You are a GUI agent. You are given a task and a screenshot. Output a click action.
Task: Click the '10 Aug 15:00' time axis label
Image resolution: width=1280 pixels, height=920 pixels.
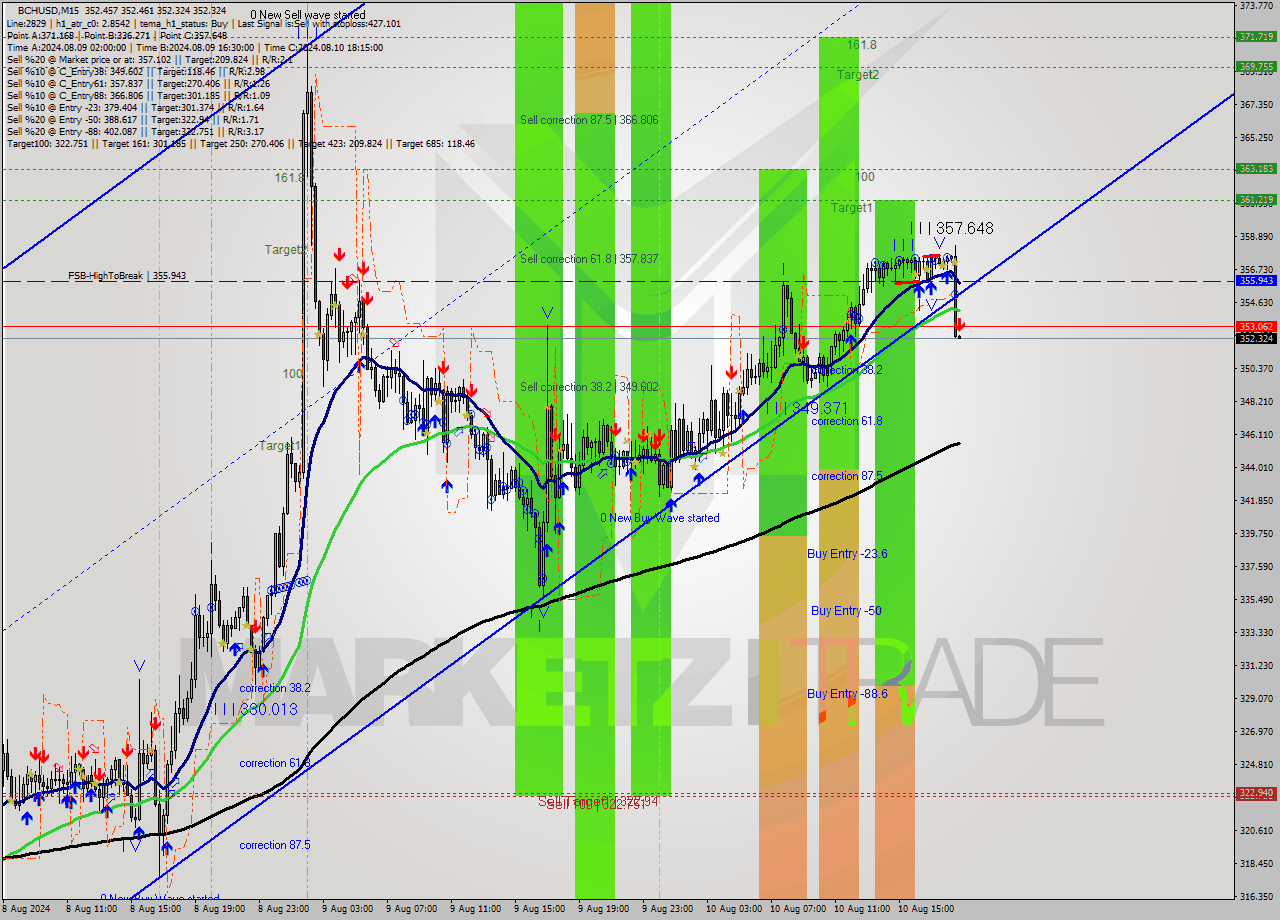click(x=926, y=909)
